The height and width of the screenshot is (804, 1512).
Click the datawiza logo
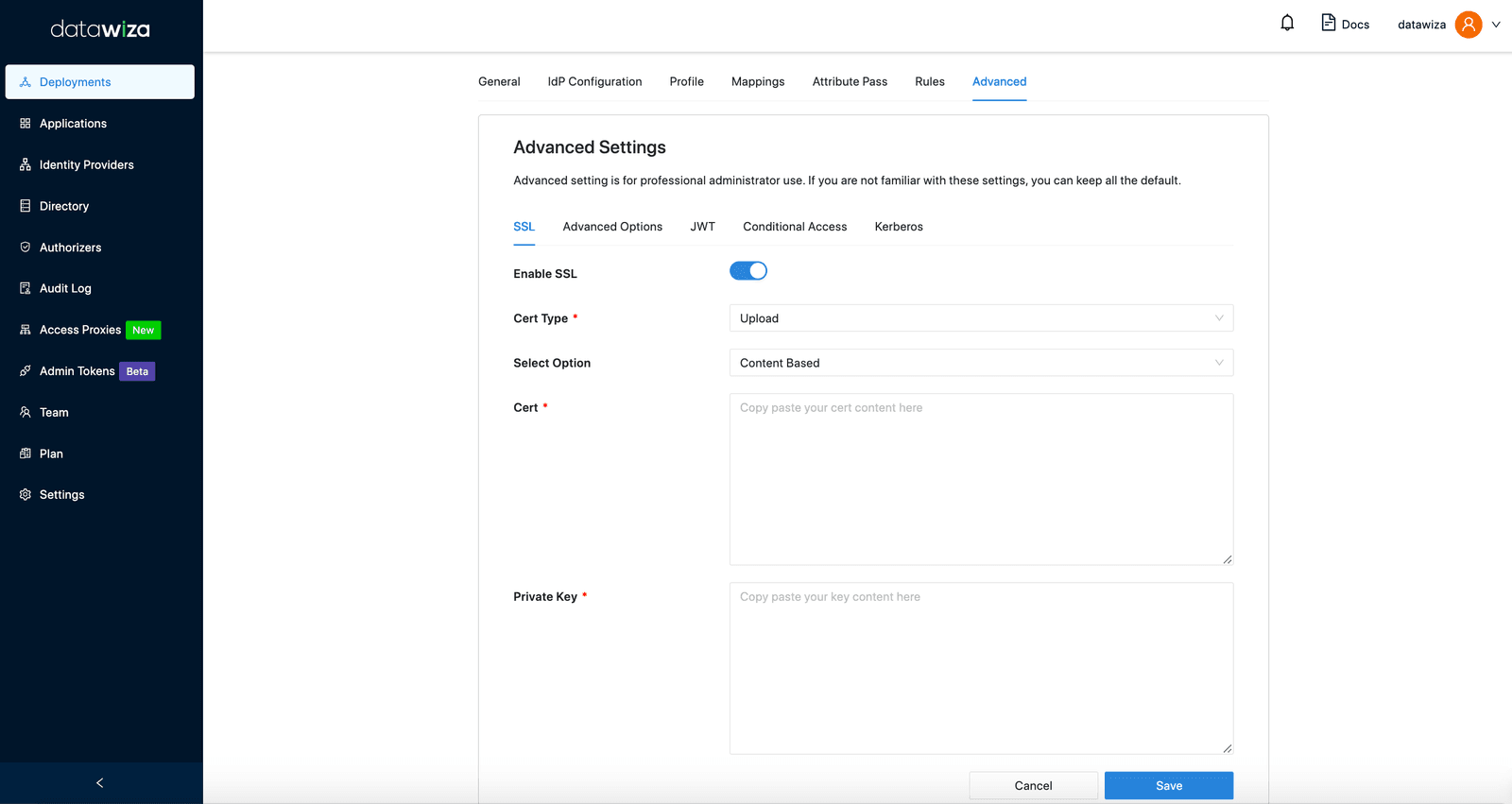(100, 29)
